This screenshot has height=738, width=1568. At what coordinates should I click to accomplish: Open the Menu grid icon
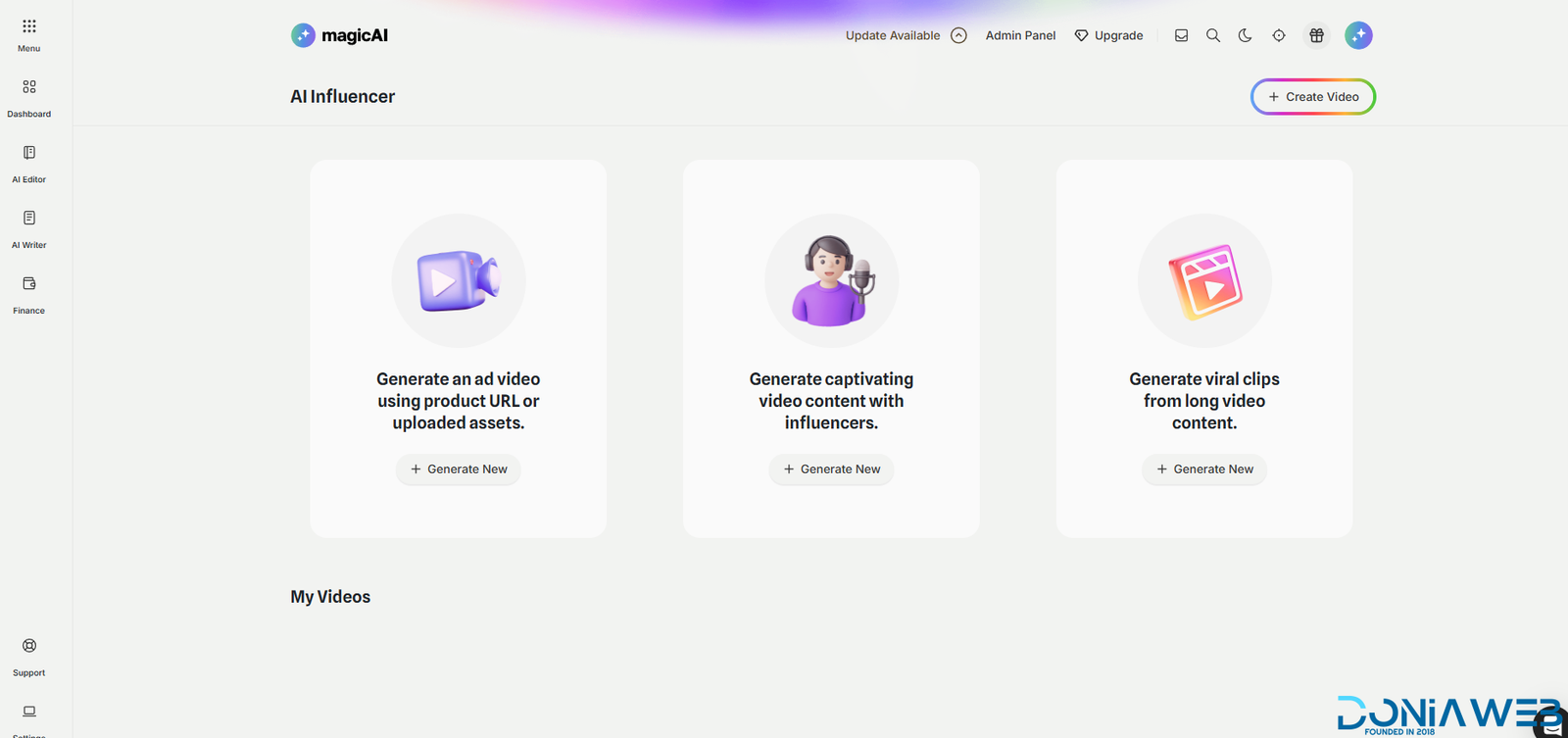[x=29, y=27]
